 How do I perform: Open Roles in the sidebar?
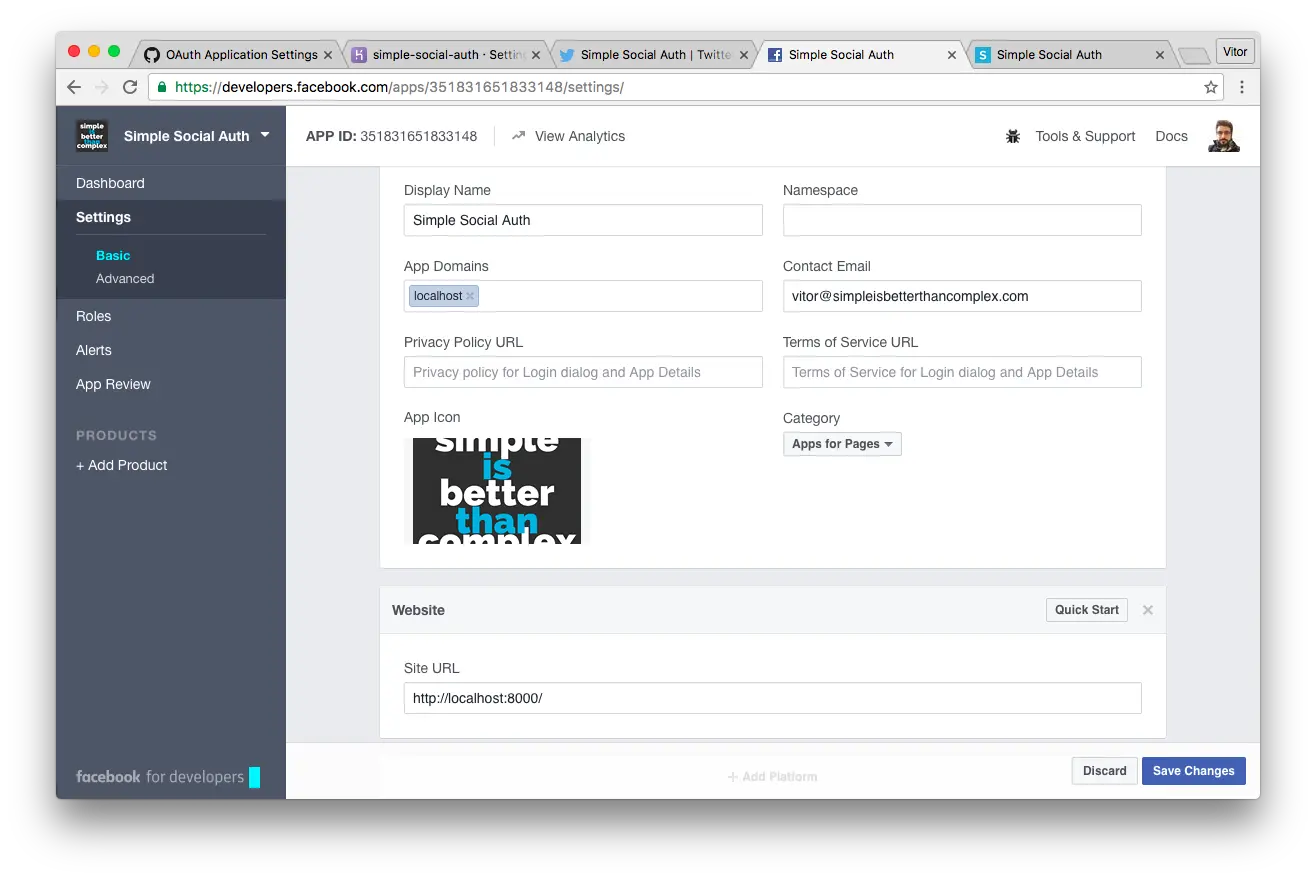171,316
